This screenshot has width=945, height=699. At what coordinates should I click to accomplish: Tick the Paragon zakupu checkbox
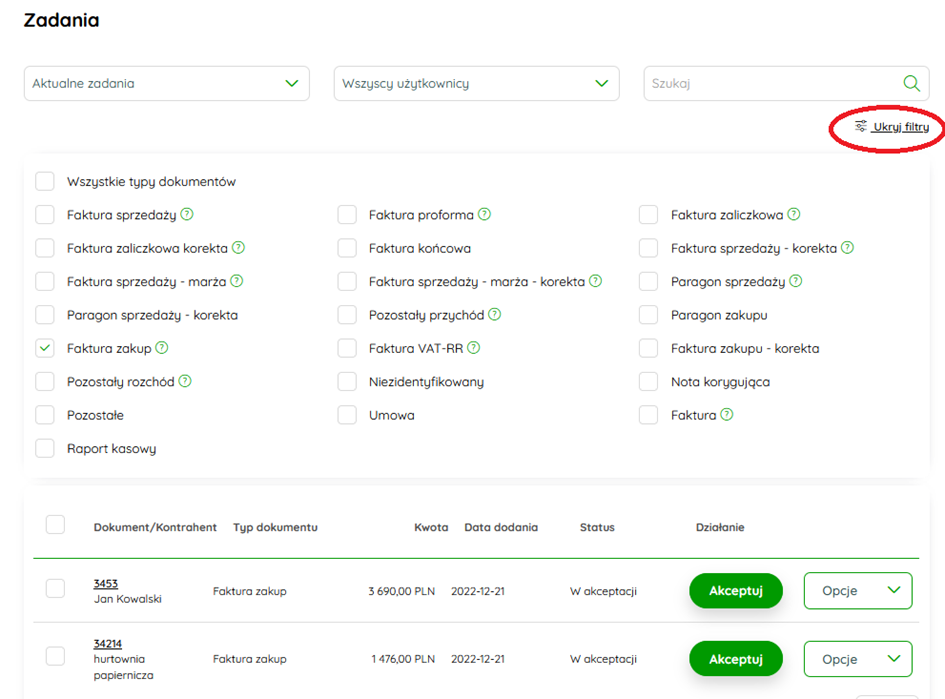[x=648, y=315]
